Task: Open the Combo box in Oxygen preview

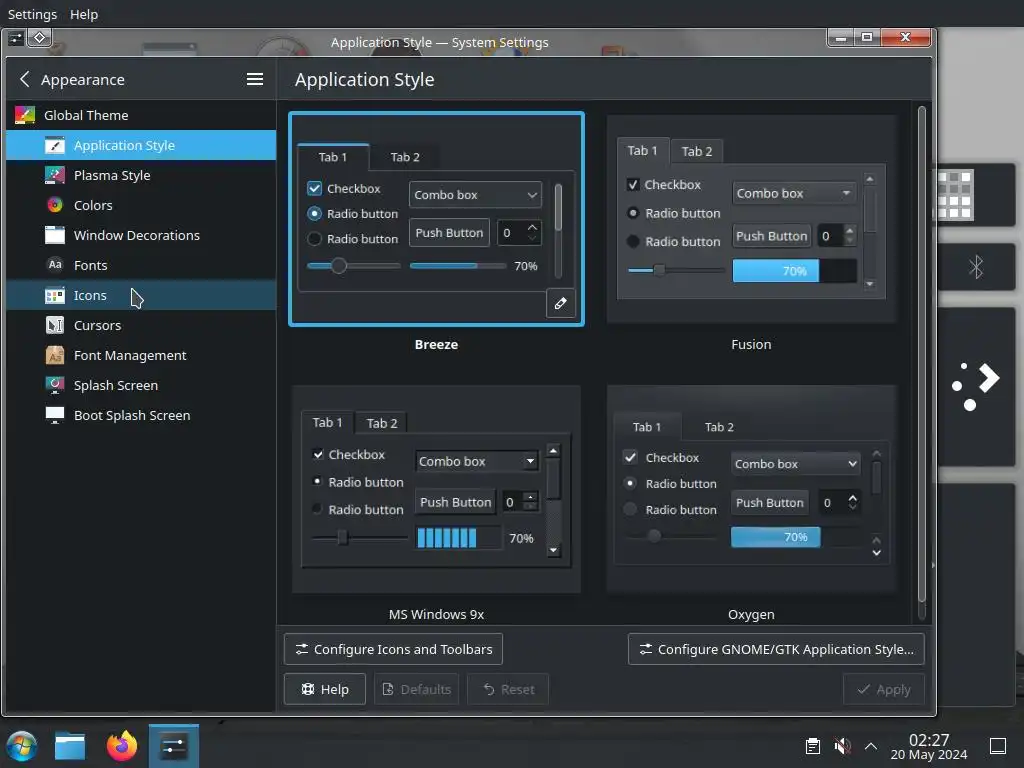Action: (795, 464)
